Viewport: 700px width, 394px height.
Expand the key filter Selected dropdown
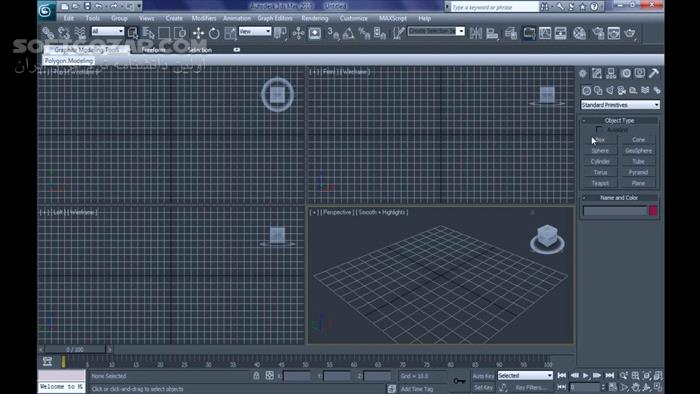525,376
